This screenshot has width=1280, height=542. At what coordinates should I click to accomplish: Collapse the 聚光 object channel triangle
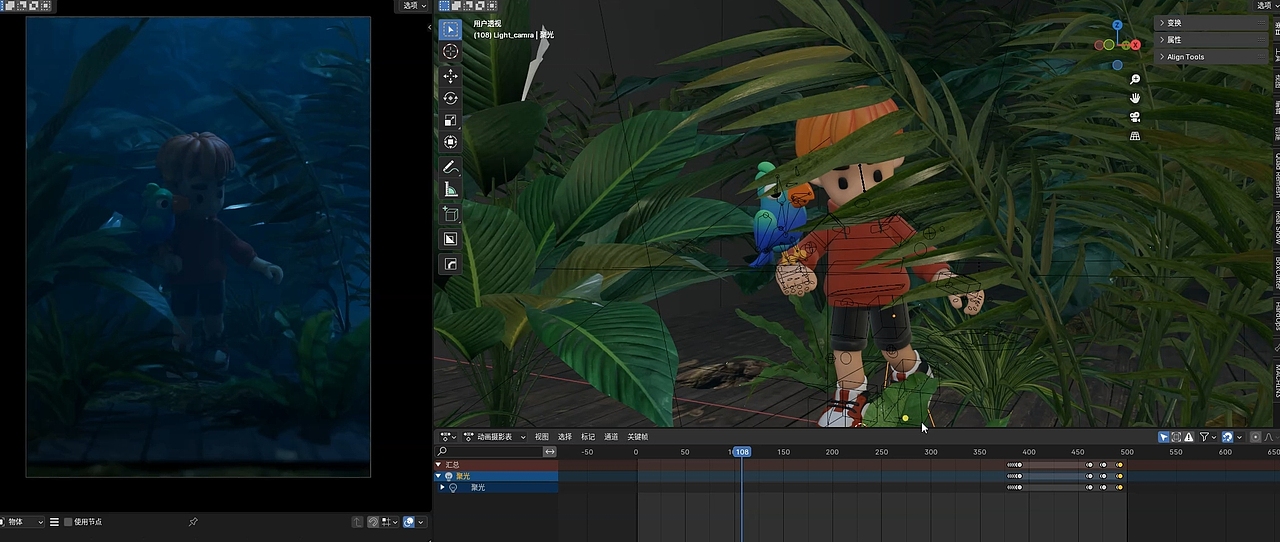click(x=438, y=476)
